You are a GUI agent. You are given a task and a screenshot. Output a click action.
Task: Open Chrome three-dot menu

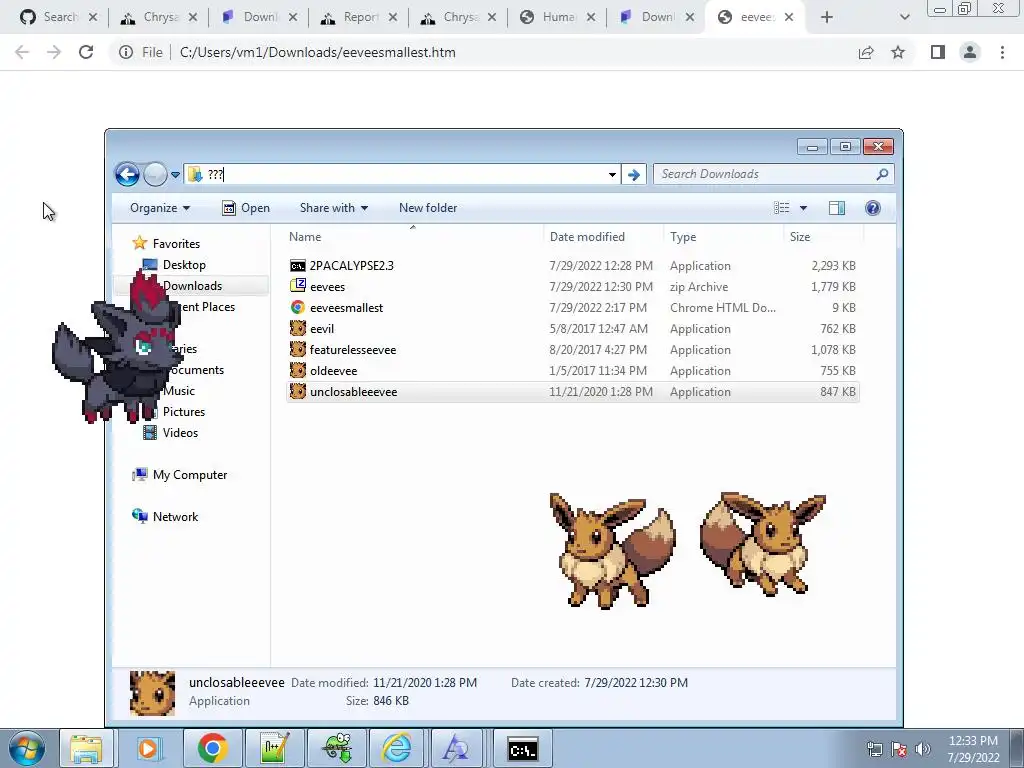click(1002, 52)
